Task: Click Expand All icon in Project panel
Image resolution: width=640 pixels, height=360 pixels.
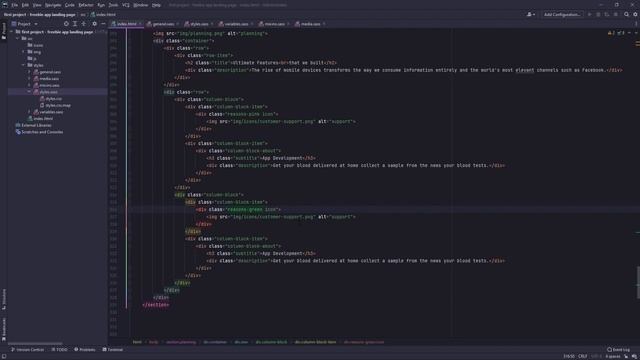Action: point(75,24)
